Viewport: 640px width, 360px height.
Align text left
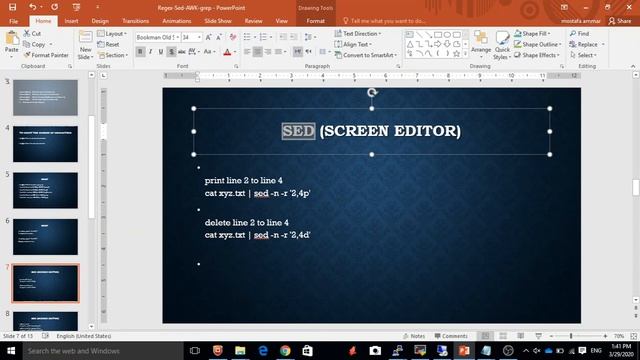[x=247, y=52]
